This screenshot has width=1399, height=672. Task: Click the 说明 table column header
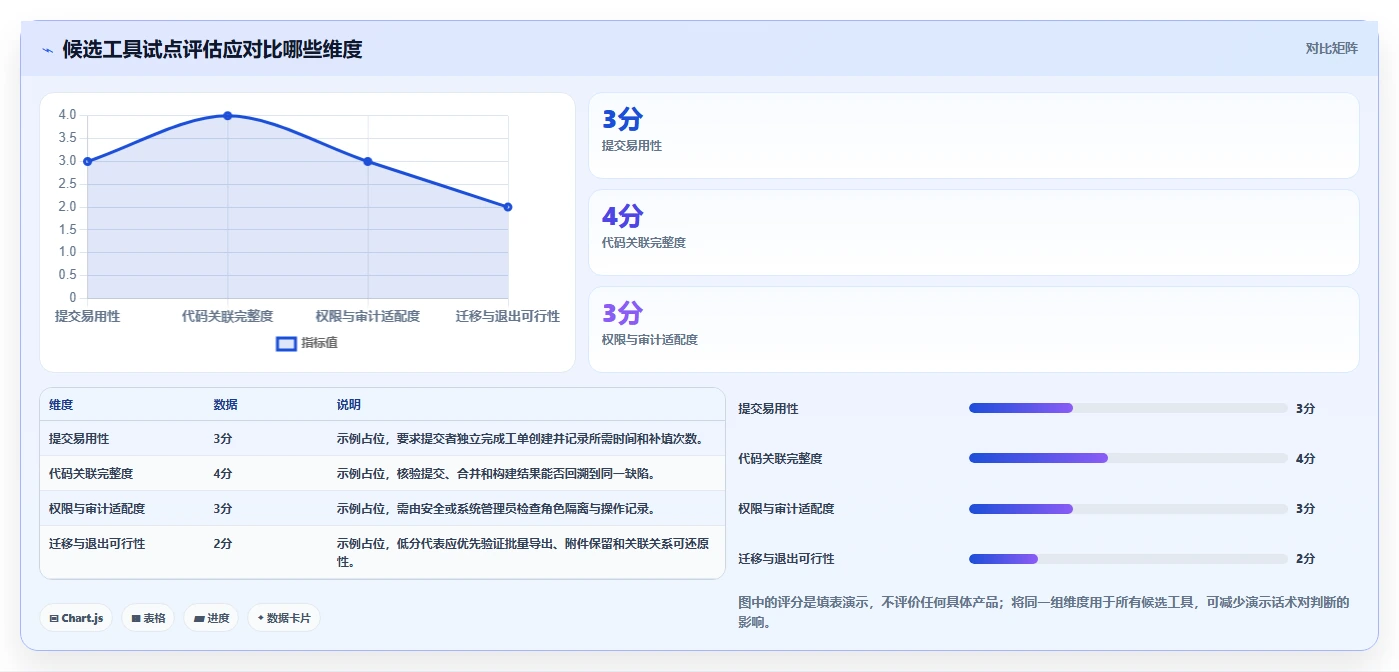pos(349,405)
